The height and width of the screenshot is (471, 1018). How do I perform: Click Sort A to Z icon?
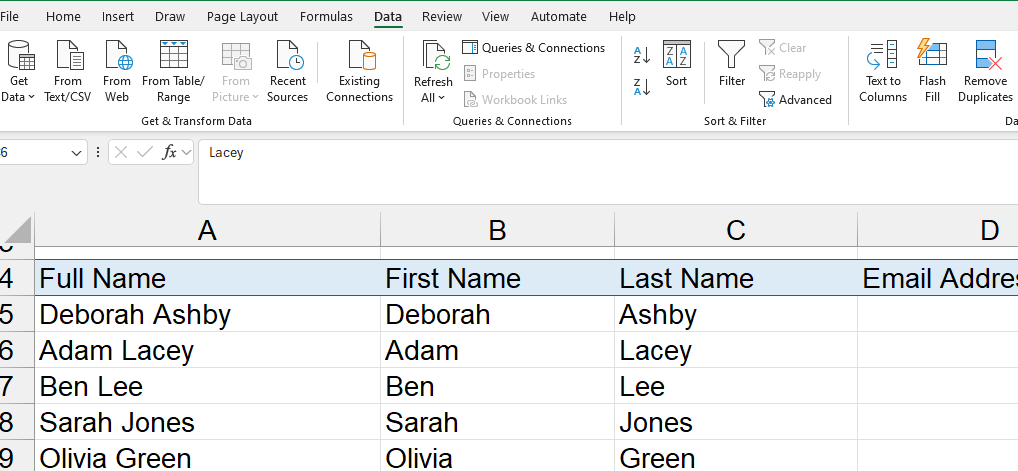642,56
